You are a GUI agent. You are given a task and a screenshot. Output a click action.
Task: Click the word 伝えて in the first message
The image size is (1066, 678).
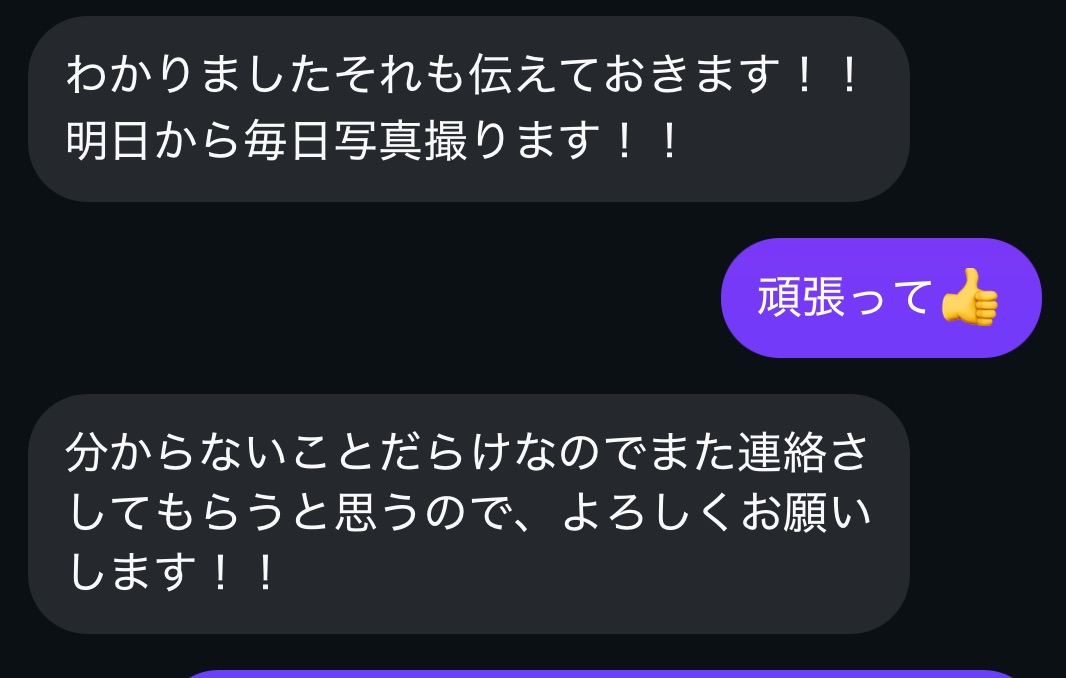tap(534, 73)
